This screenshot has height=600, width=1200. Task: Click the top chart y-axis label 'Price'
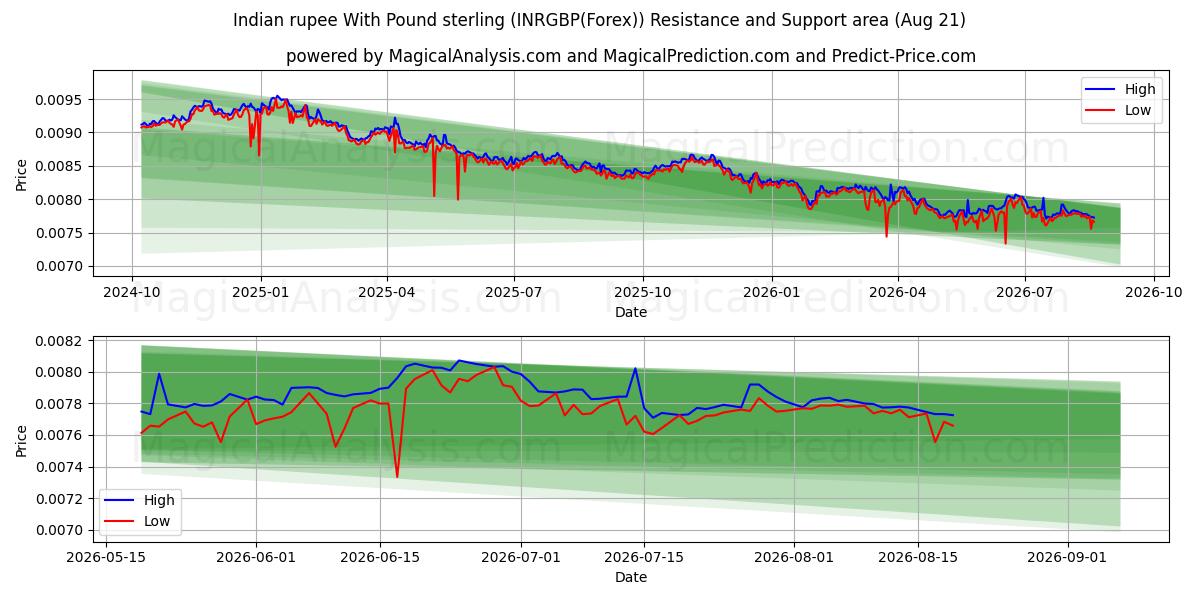pyautogui.click(x=22, y=174)
